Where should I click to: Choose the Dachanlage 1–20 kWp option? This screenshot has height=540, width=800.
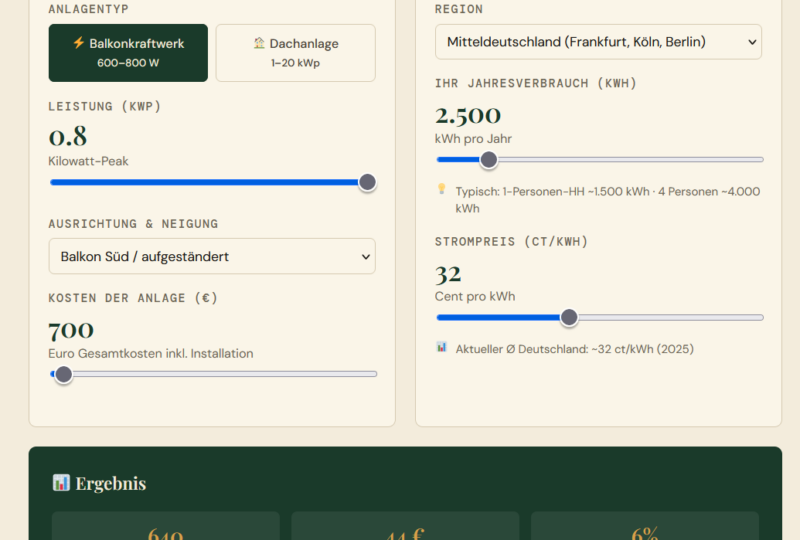tap(295, 53)
